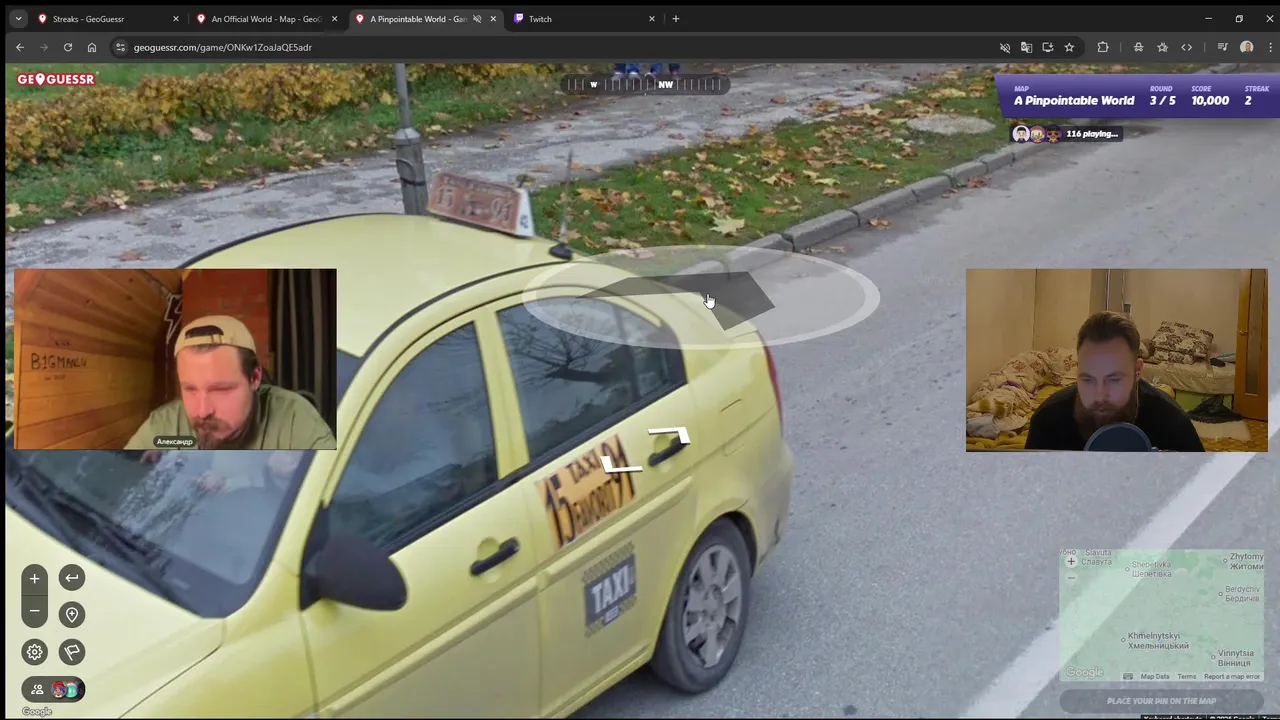Click the flag return-to-start button
1280x720 pixels.
72,652
